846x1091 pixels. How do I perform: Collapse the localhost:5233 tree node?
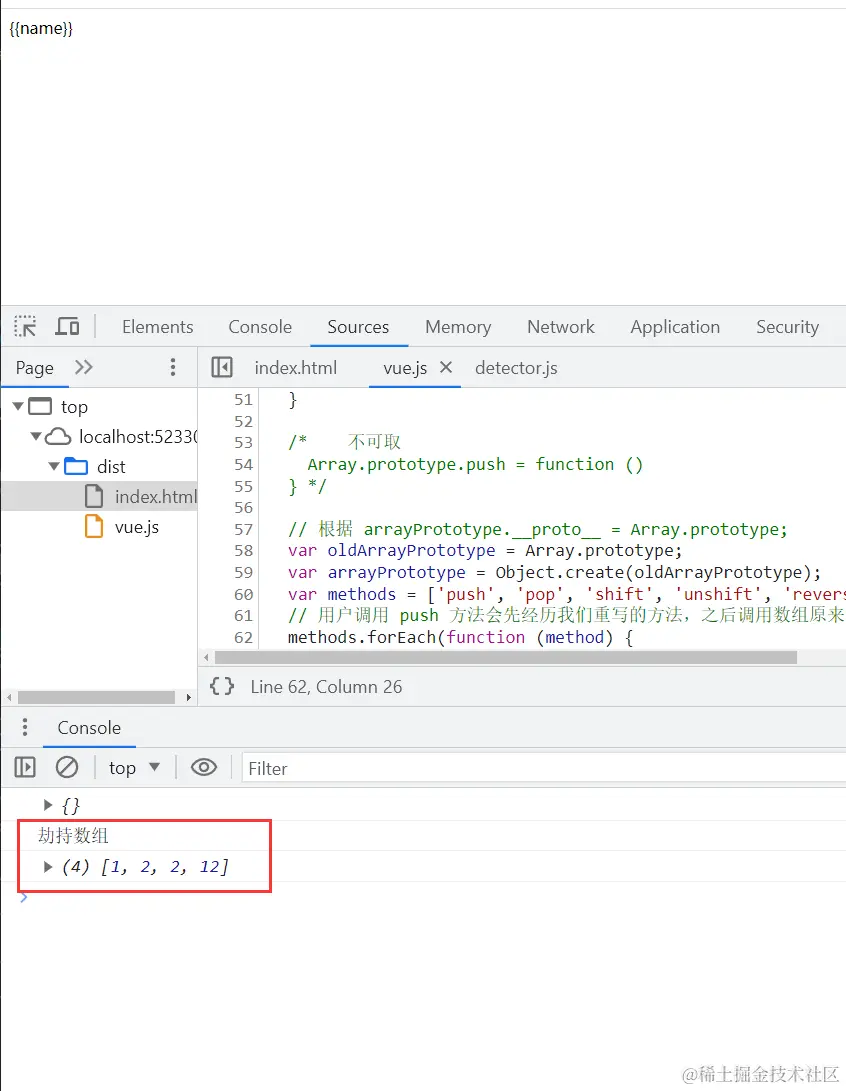36,436
